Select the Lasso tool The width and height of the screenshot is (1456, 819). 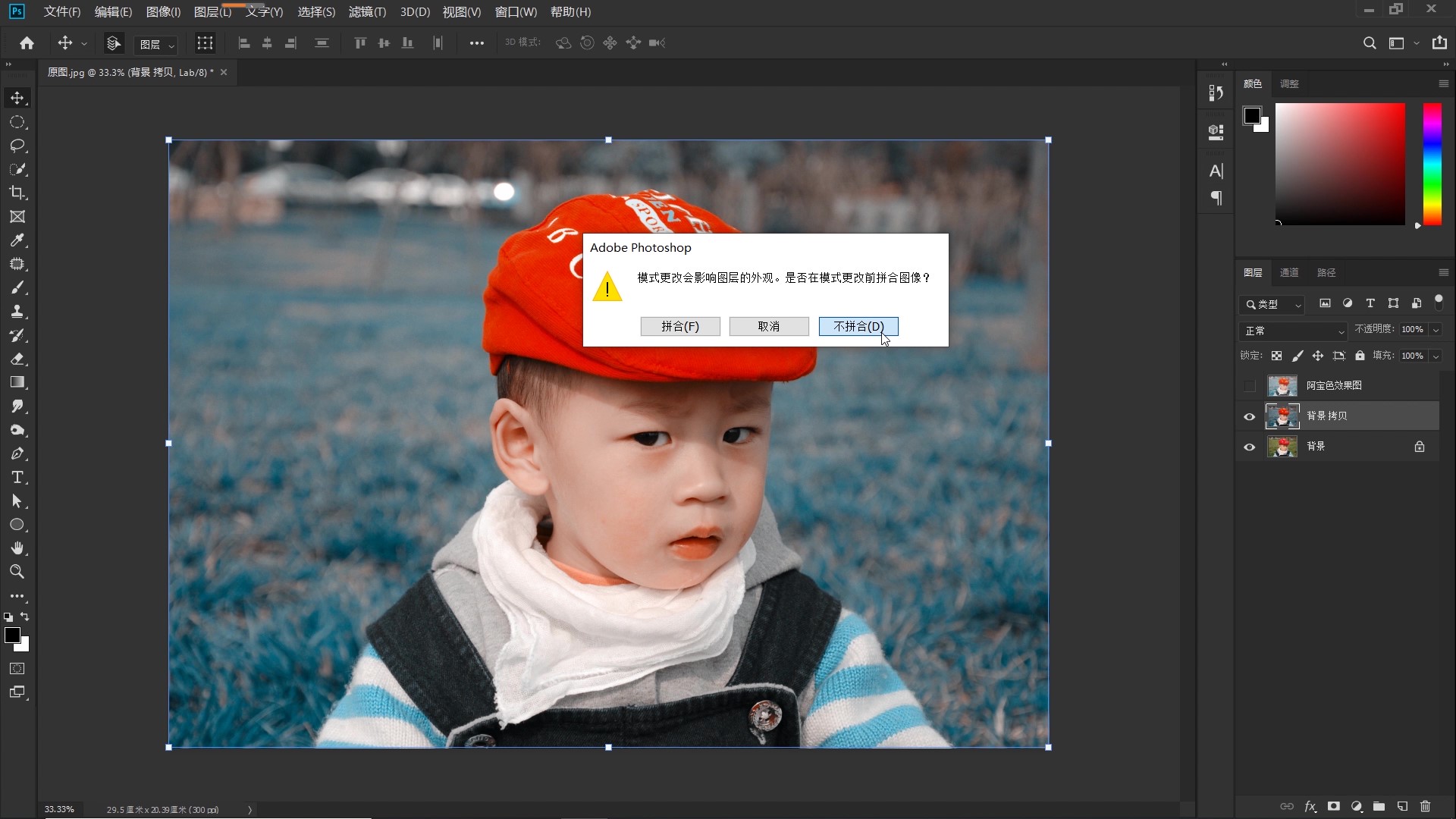17,146
